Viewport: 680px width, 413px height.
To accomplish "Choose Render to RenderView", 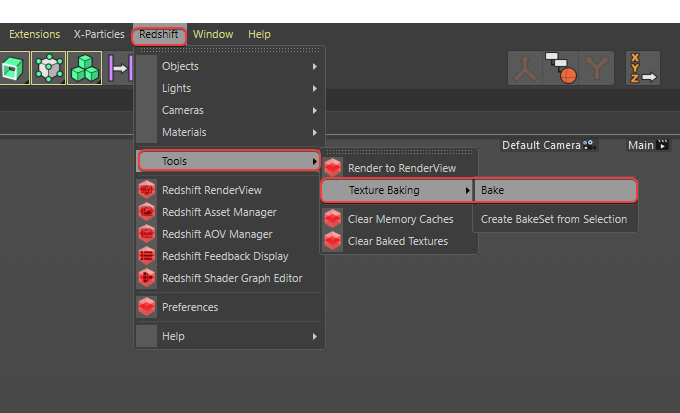I will point(399,168).
